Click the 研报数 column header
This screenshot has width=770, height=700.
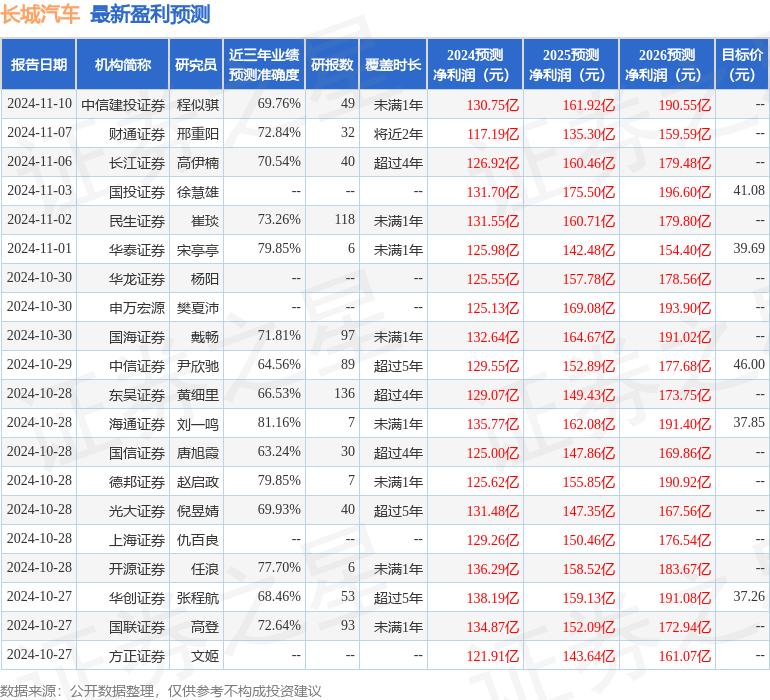tap(332, 64)
